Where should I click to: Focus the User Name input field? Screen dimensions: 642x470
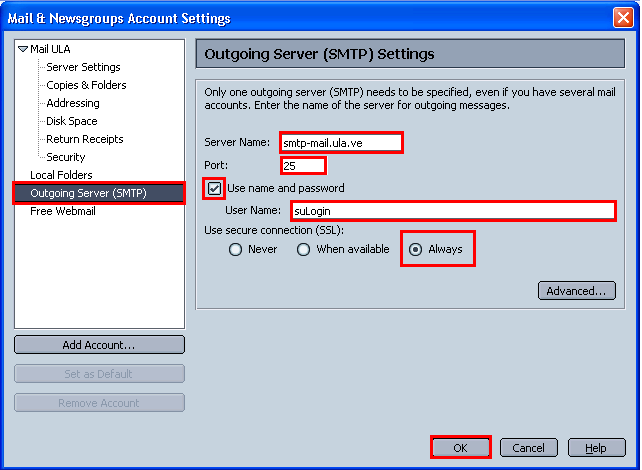click(x=453, y=211)
